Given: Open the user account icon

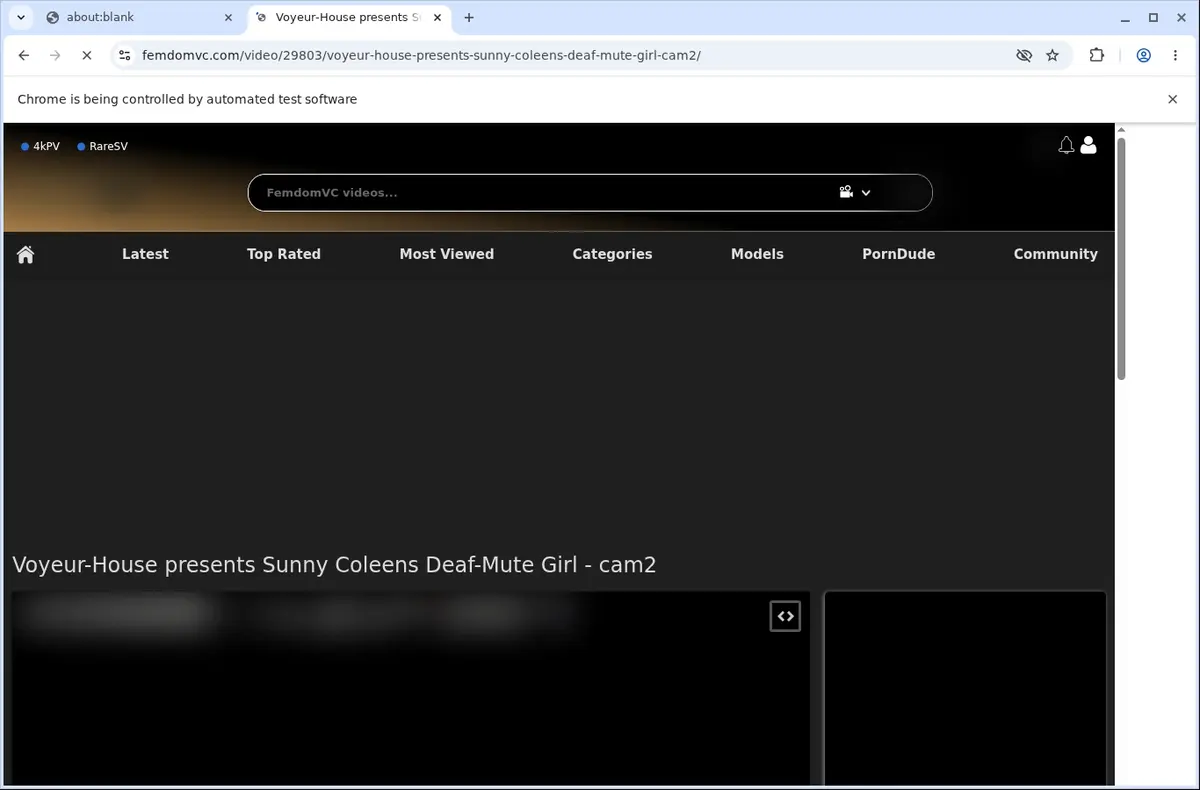Looking at the screenshot, I should pyautogui.click(x=1089, y=146).
